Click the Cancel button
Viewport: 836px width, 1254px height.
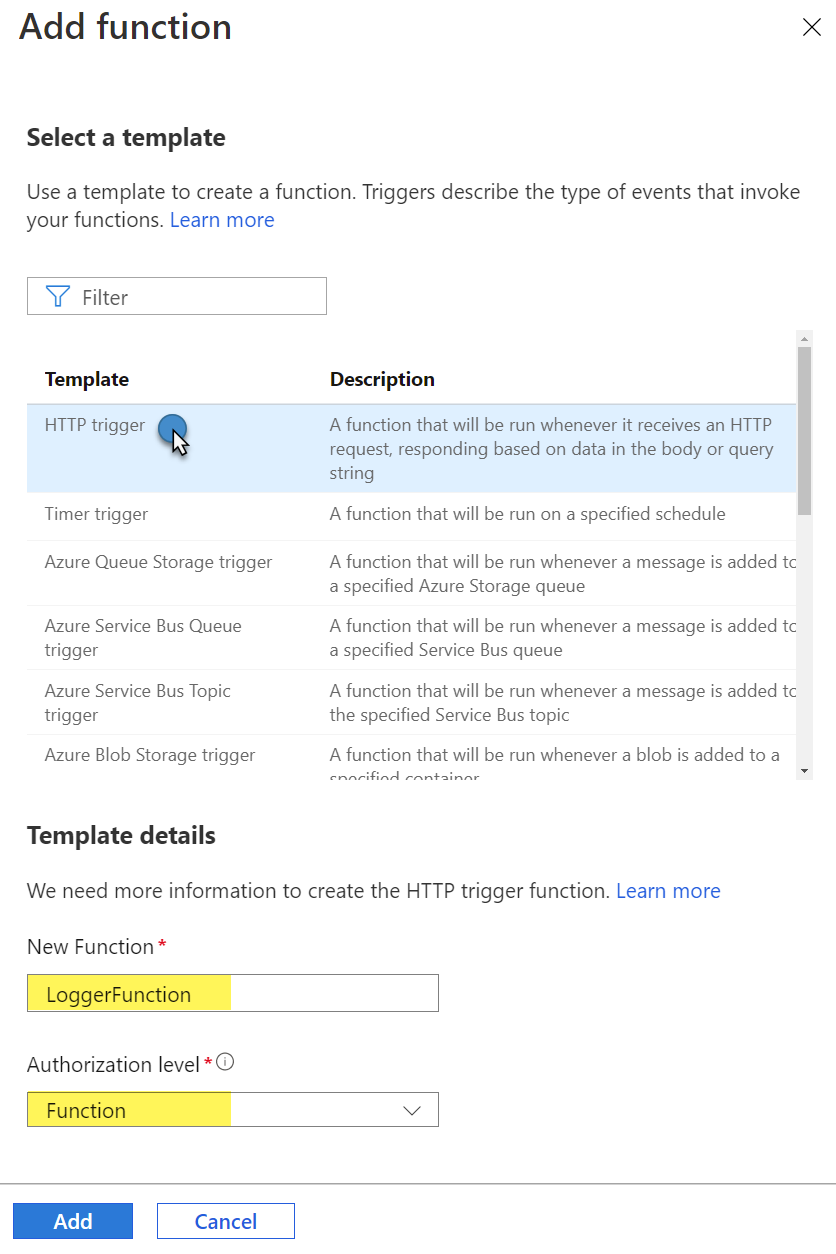pos(226,1221)
